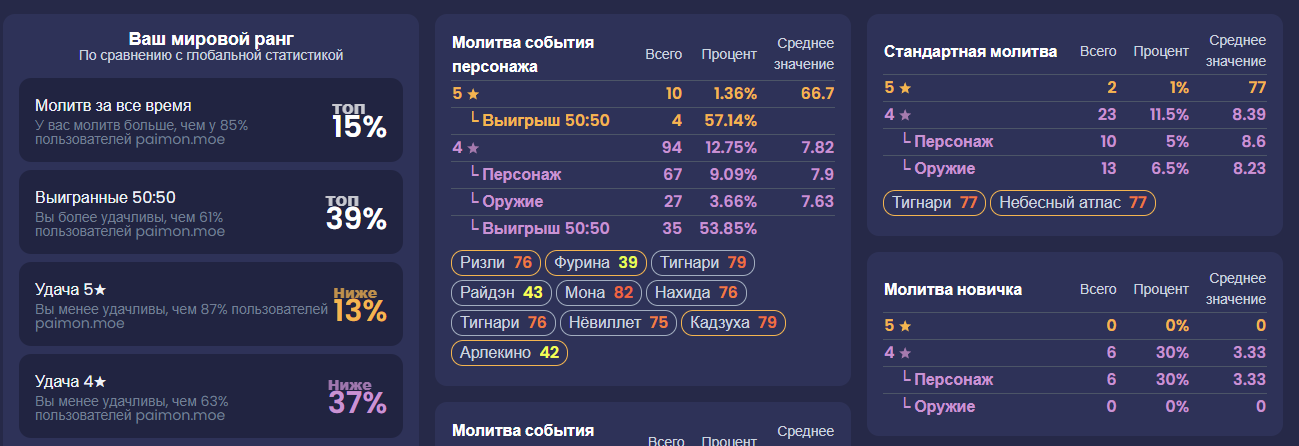Select the Нахида 76 tag
This screenshot has width=1299, height=446.
pyautogui.click(x=696, y=293)
